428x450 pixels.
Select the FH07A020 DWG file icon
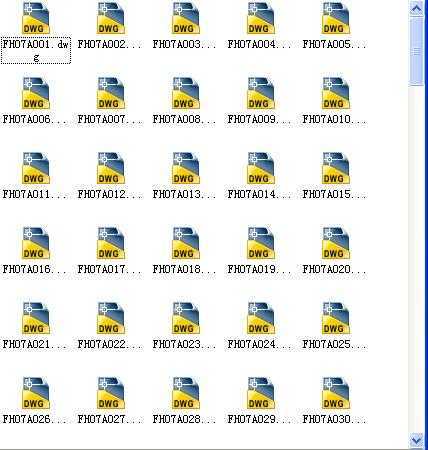click(x=336, y=243)
